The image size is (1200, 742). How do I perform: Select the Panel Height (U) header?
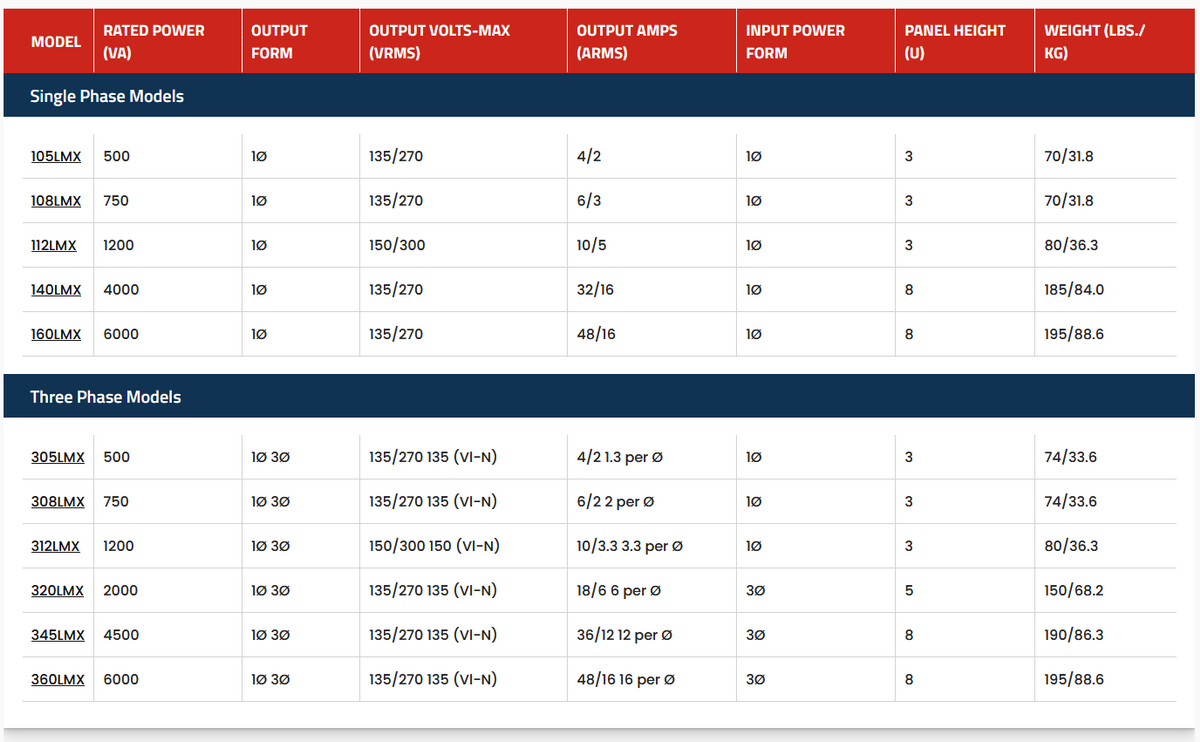pos(954,41)
